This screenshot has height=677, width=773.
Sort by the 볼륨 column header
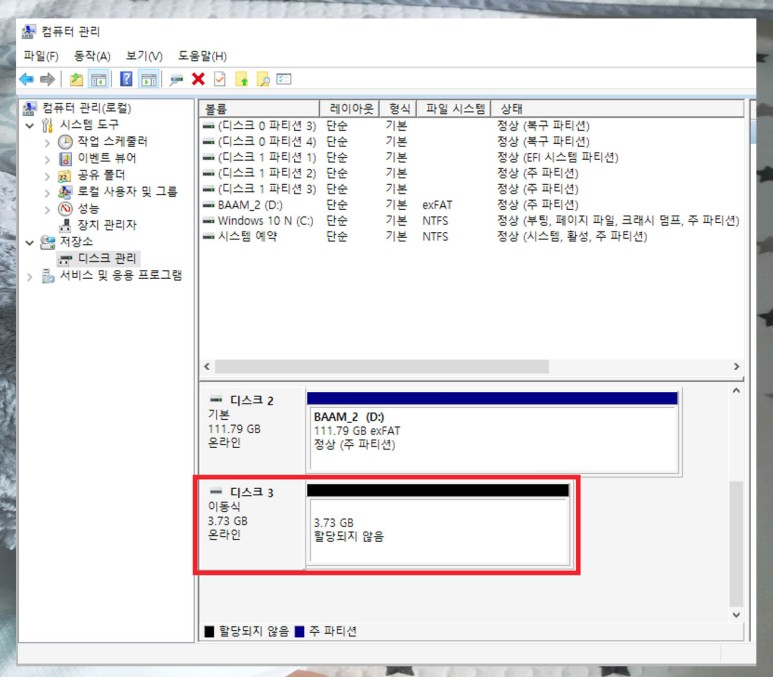[259, 108]
